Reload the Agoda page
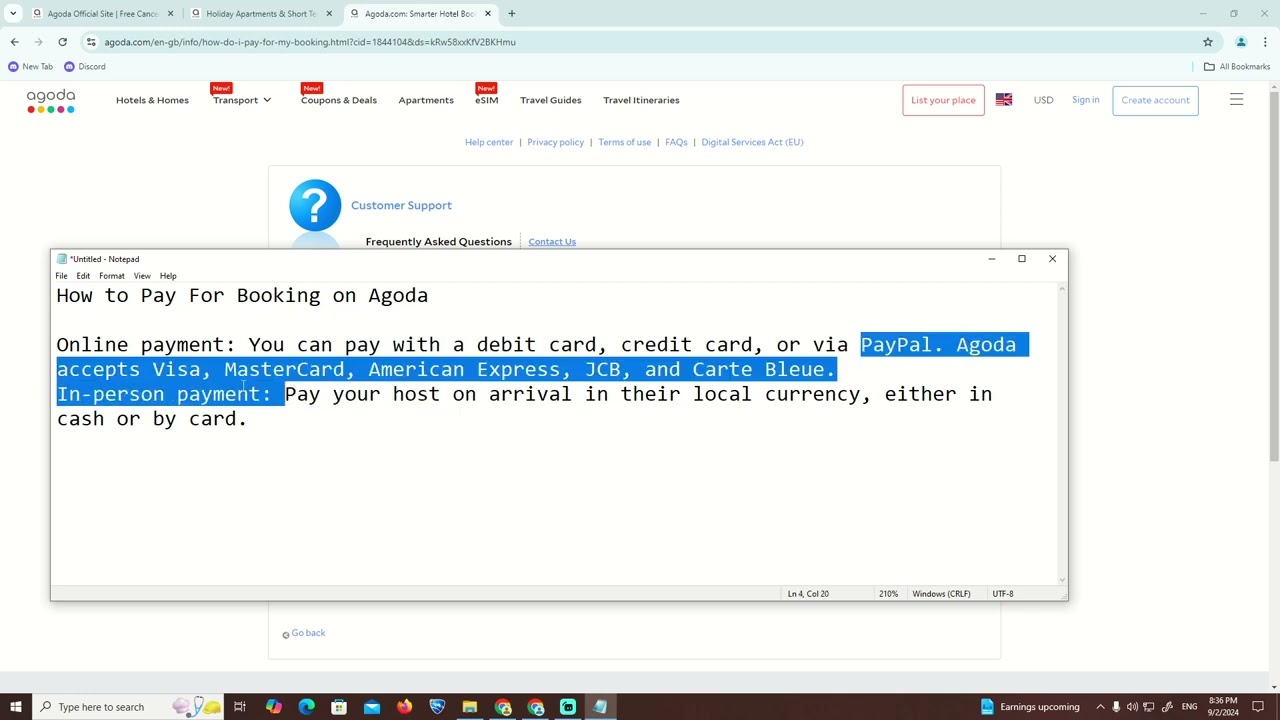The image size is (1280, 720). point(62,42)
